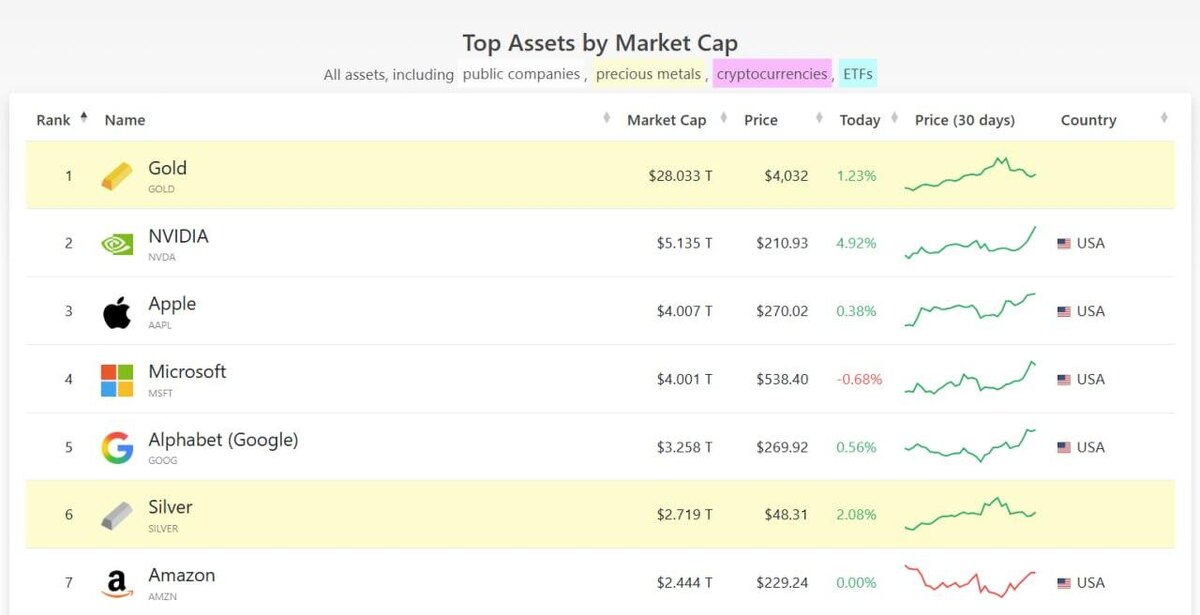Click the Amazon logo icon
1200x615 pixels.
[117, 583]
